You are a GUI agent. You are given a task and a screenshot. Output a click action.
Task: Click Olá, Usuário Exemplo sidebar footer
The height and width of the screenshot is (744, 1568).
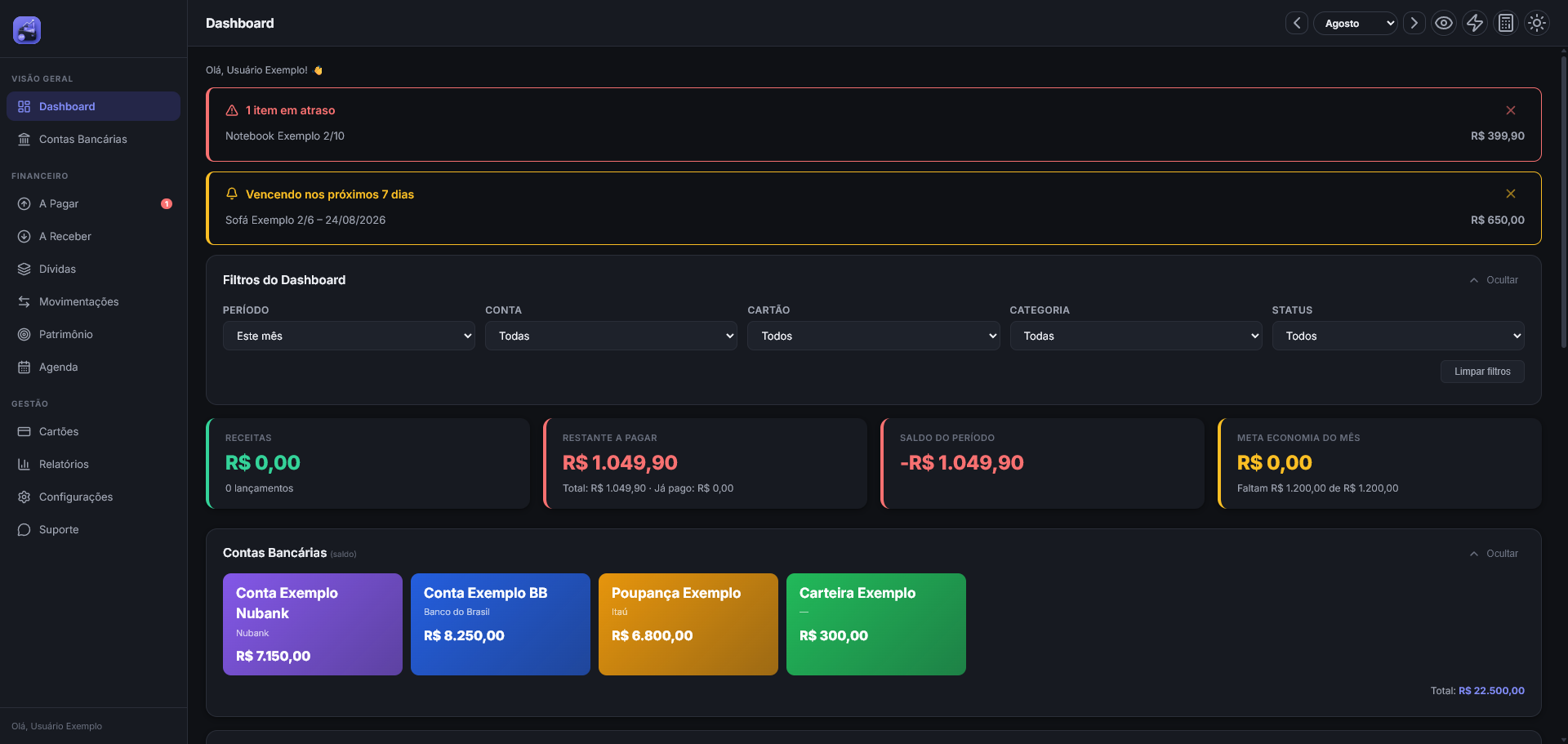57,726
